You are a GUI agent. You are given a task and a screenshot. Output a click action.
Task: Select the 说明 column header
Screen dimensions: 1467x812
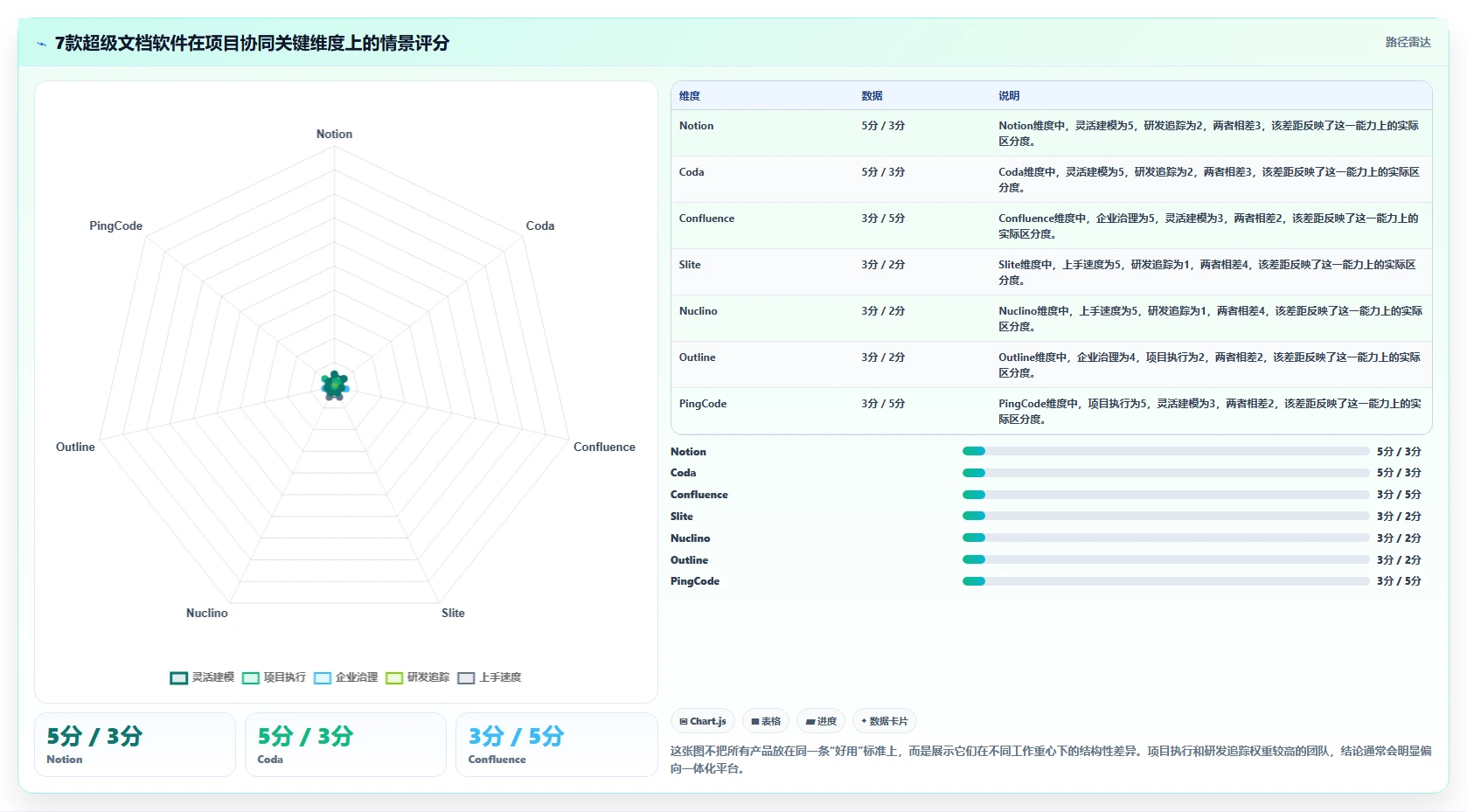(1009, 96)
